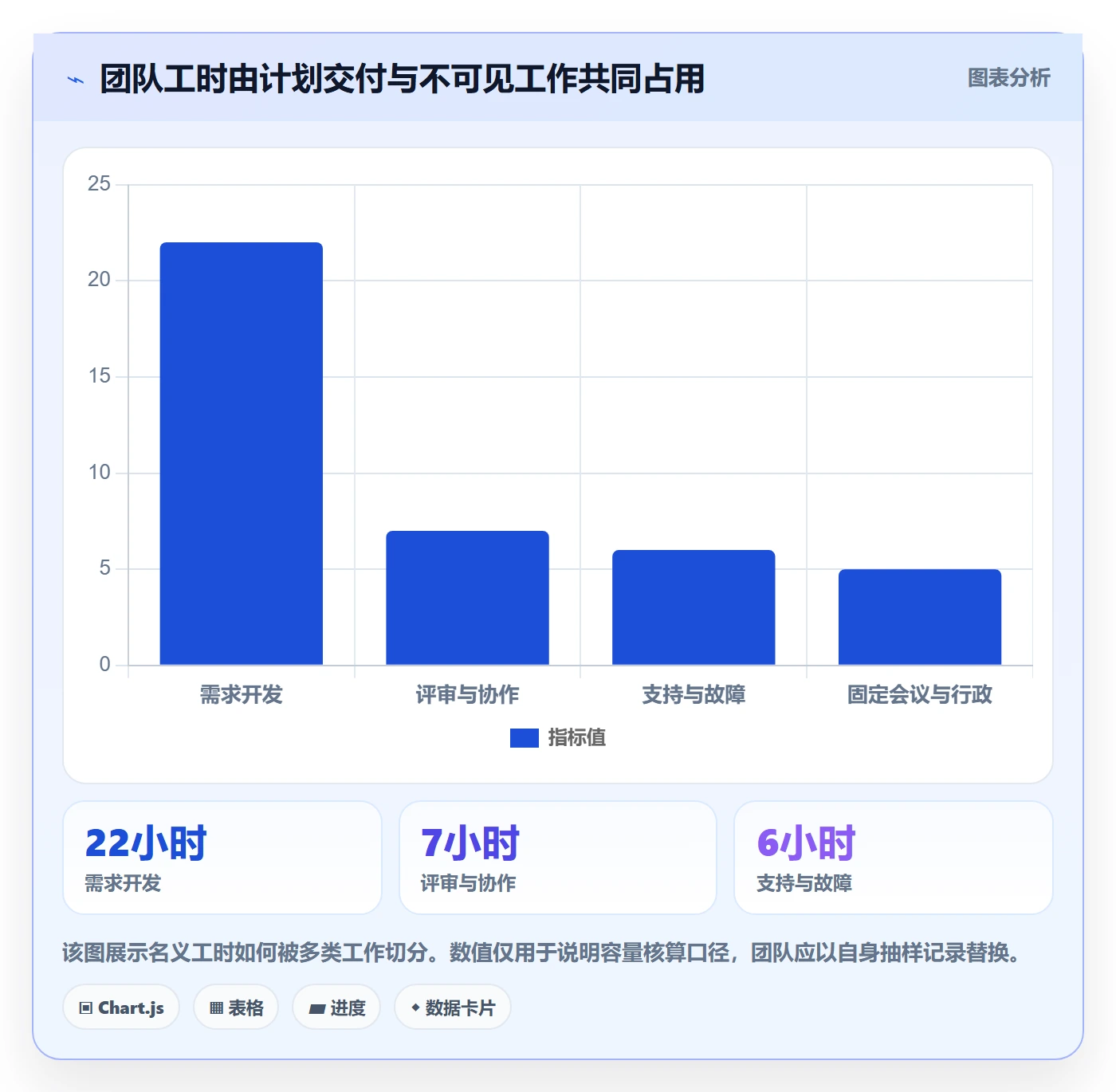Click the description text starting 该图展示名义工时
The width and height of the screenshot is (1116, 1092).
click(543, 953)
